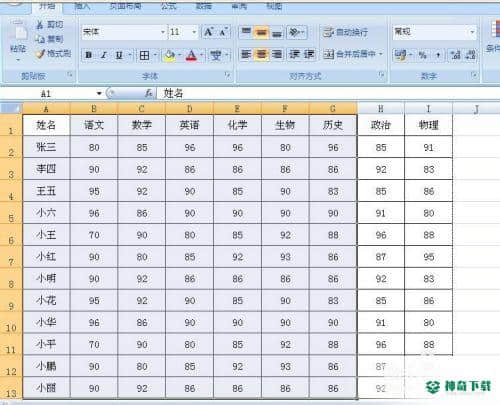Select the cell containing 张三
The height and width of the screenshot is (405, 500).
[46, 147]
